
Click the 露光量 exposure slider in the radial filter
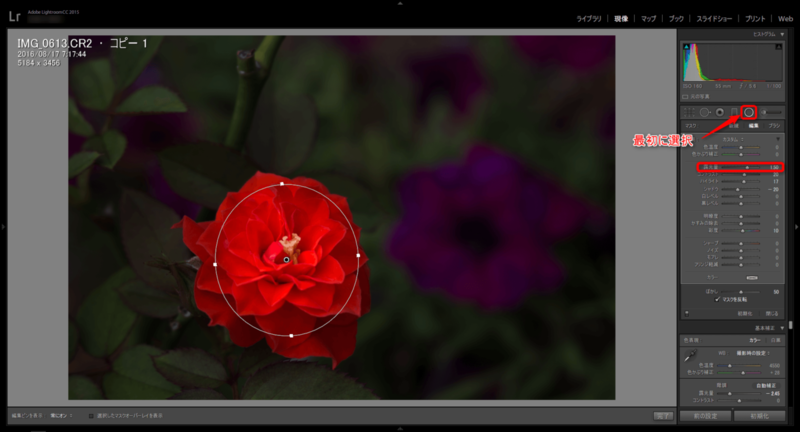[741, 167]
